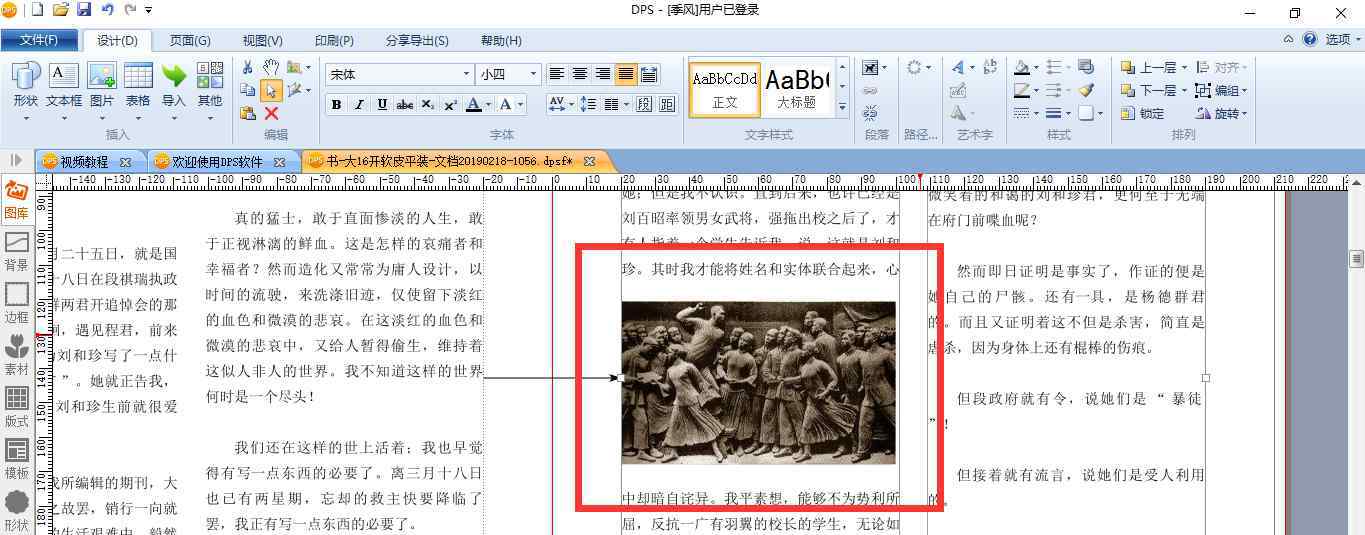Open the 选项 options dropdown
This screenshot has width=1365, height=535.
coord(1343,39)
